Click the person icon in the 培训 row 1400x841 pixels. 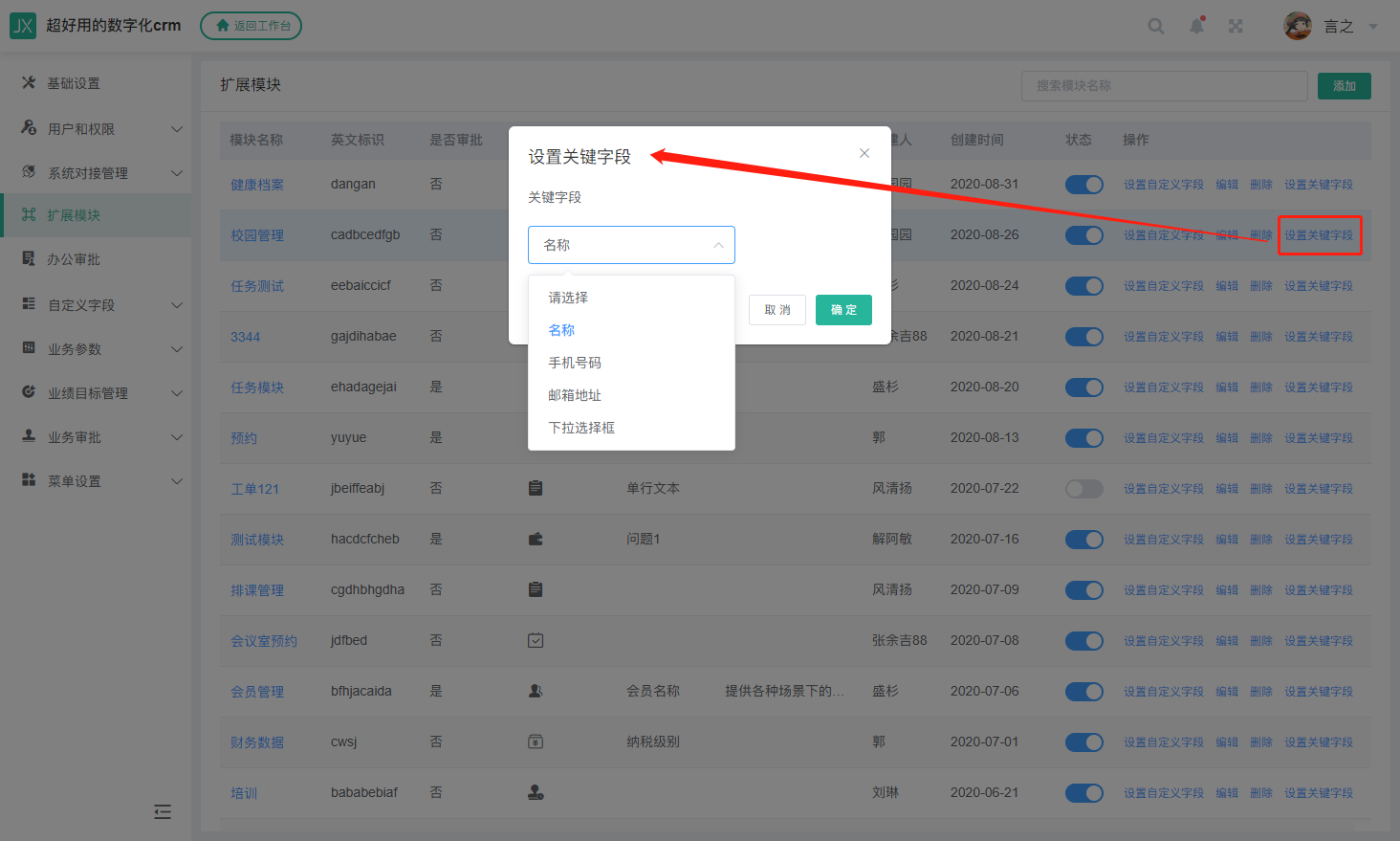536,792
